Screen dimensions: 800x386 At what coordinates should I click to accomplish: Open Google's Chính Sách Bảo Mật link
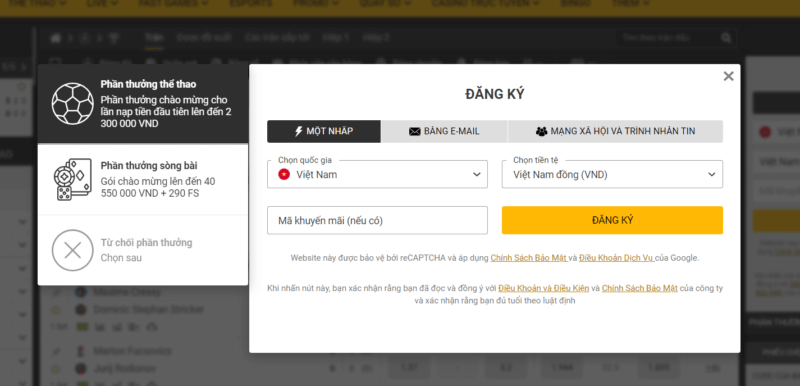pyautogui.click(x=529, y=258)
